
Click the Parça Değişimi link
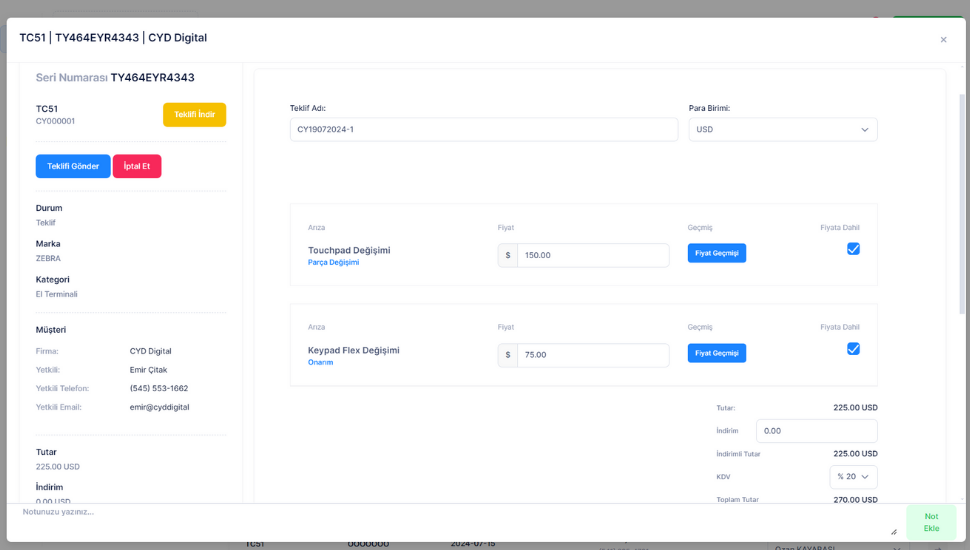tap(333, 263)
